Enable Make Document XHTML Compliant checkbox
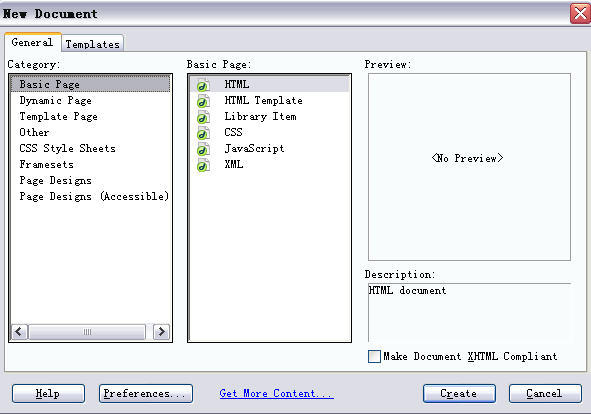 click(374, 356)
